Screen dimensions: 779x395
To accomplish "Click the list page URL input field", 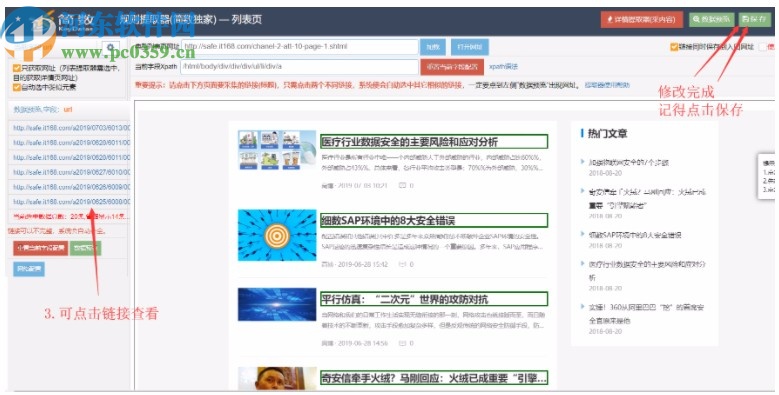I will (x=300, y=47).
